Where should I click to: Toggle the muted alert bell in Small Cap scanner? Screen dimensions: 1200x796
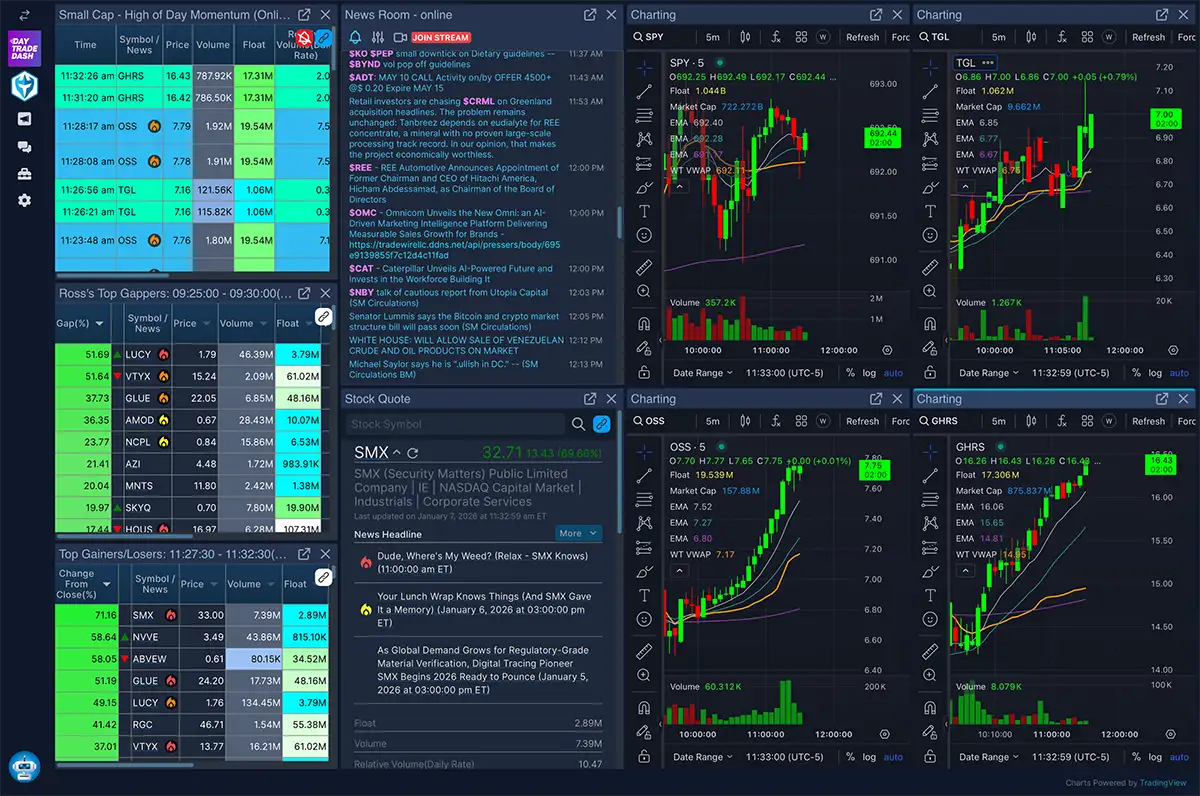[305, 37]
